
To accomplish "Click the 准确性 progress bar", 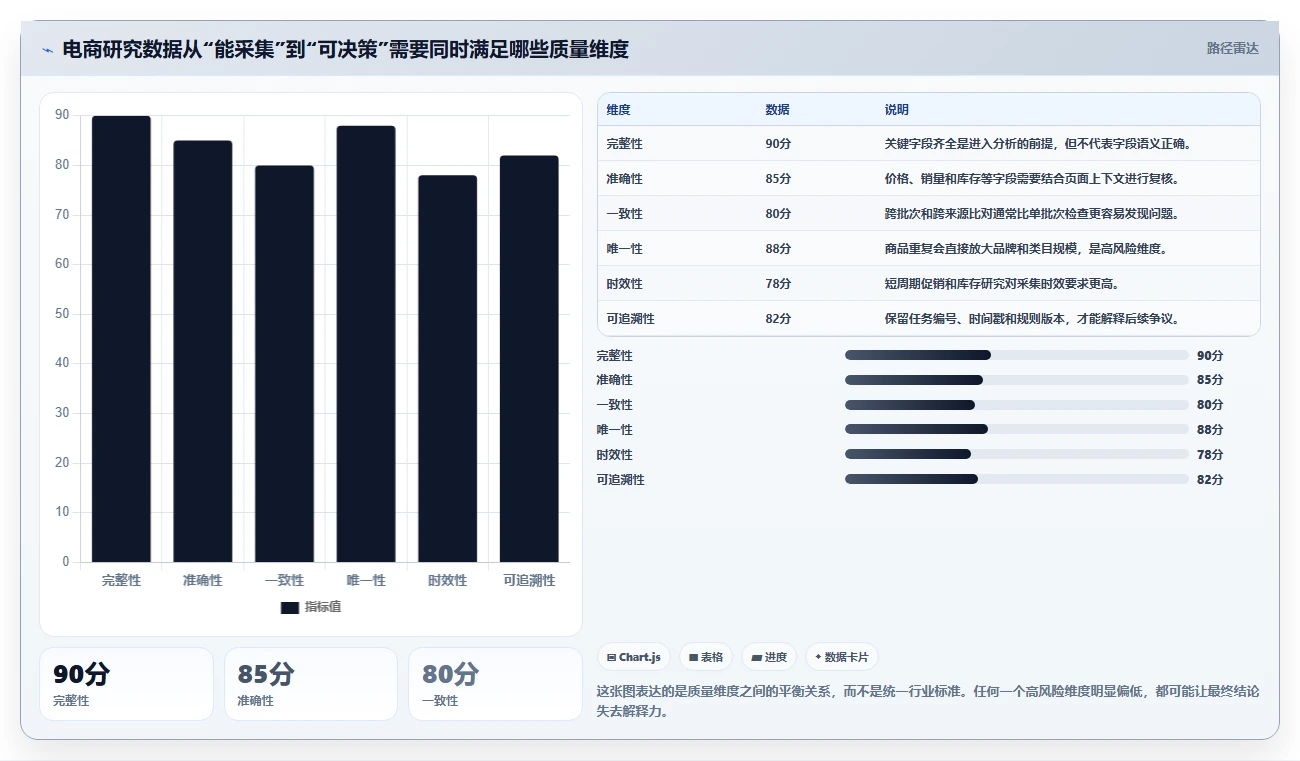I will click(1017, 380).
